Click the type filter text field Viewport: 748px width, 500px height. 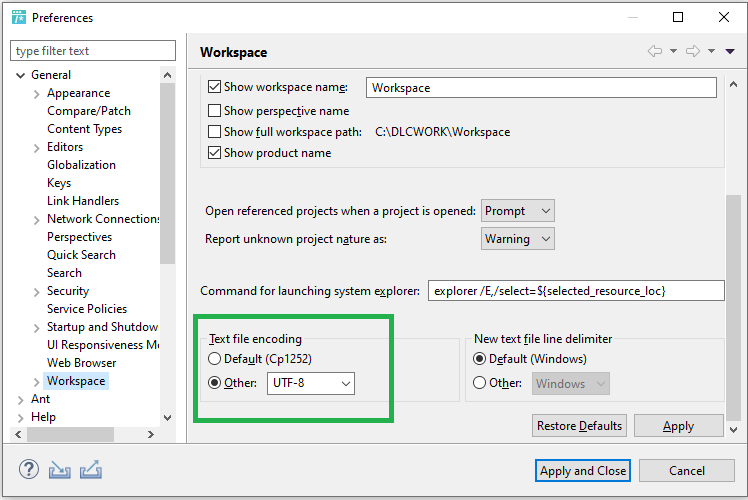[x=92, y=51]
